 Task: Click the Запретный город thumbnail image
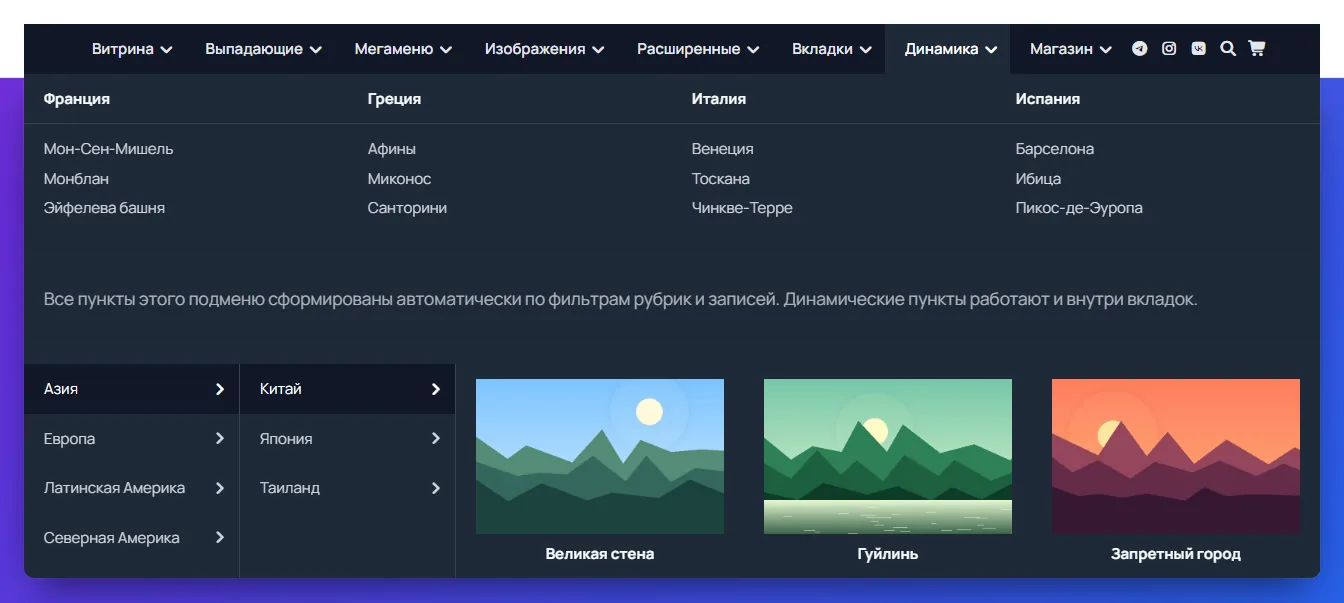(1176, 456)
